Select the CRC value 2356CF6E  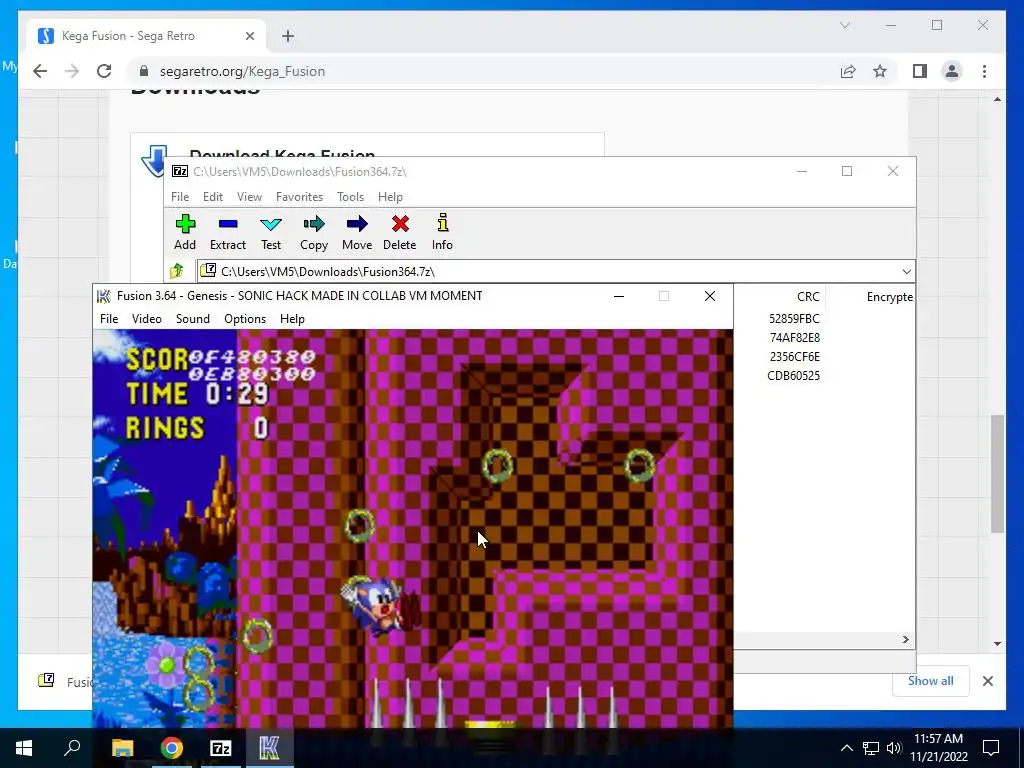tap(795, 357)
